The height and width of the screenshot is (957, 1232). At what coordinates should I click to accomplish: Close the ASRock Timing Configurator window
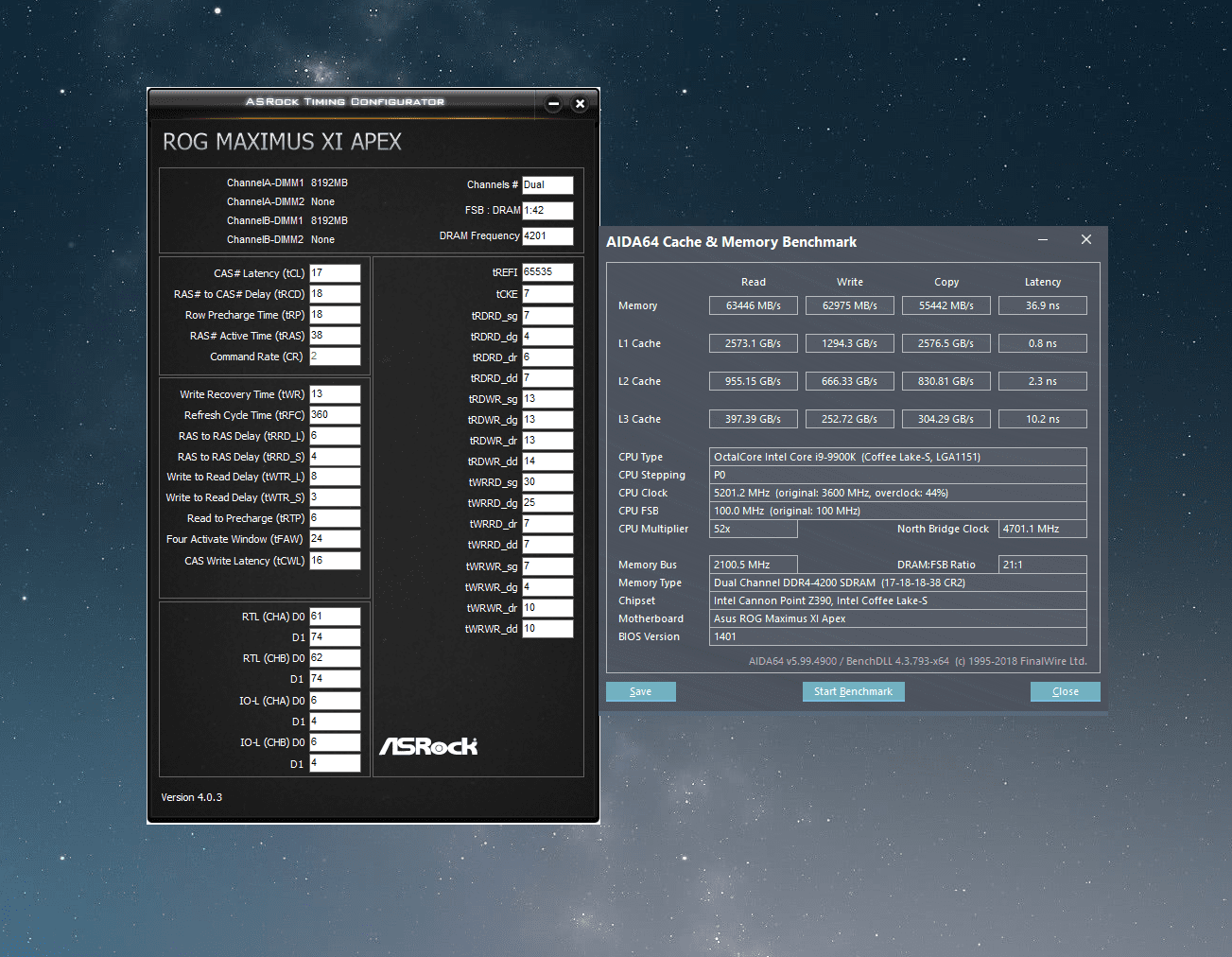581,104
